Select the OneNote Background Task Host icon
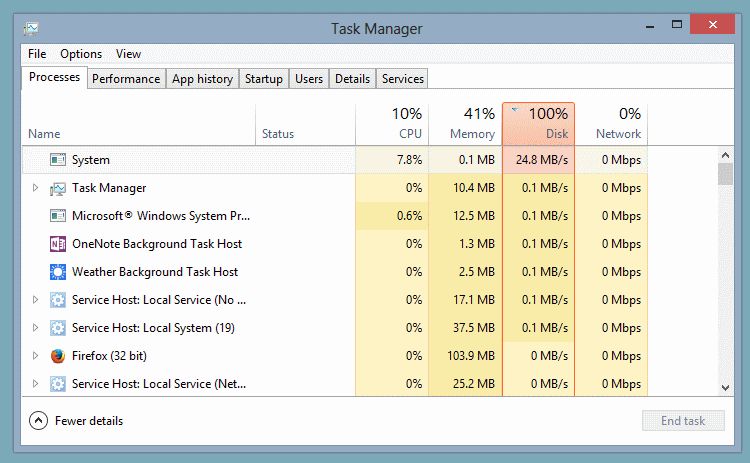The image size is (750, 463). click(58, 244)
